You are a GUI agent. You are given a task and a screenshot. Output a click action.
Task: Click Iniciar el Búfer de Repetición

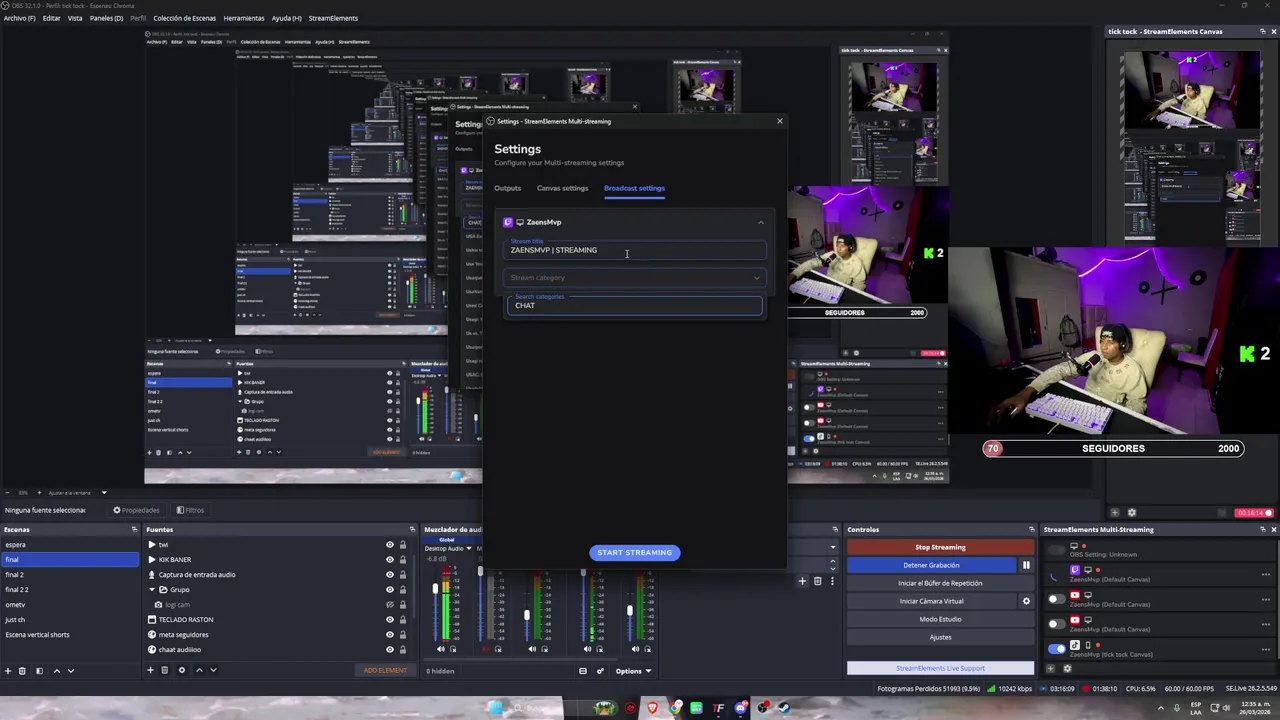940,583
